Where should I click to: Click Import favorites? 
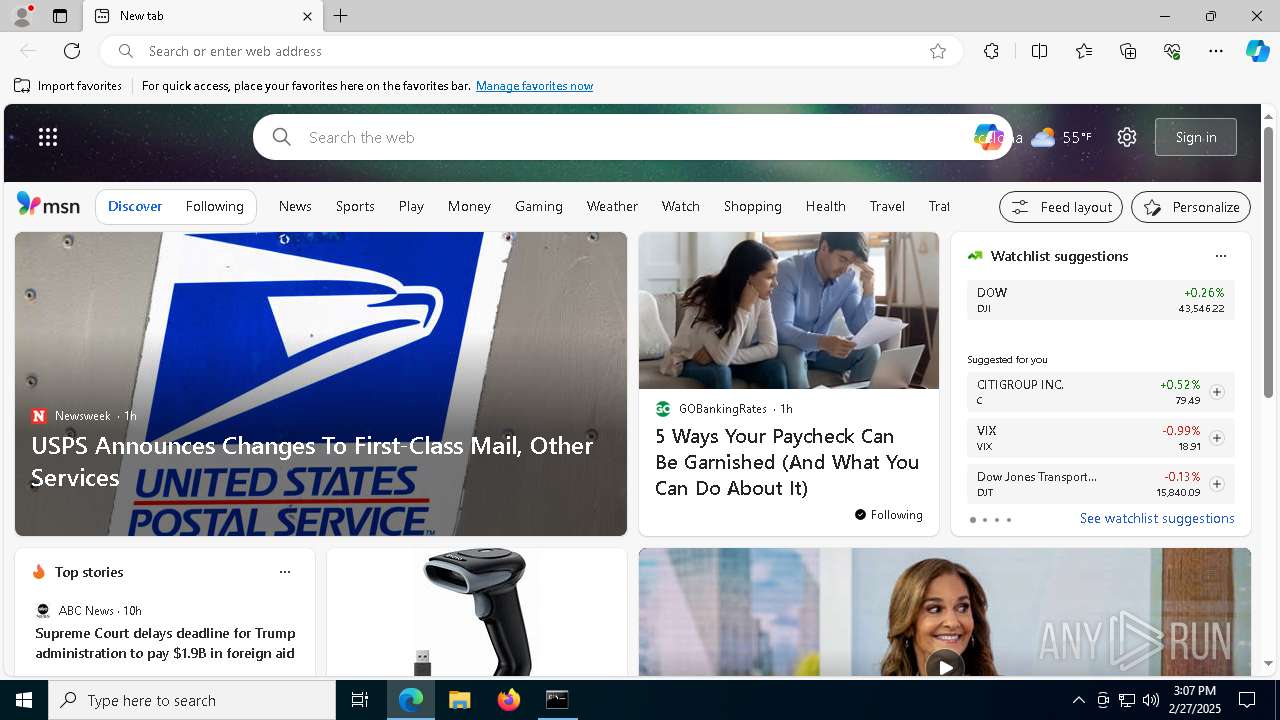coord(68,86)
